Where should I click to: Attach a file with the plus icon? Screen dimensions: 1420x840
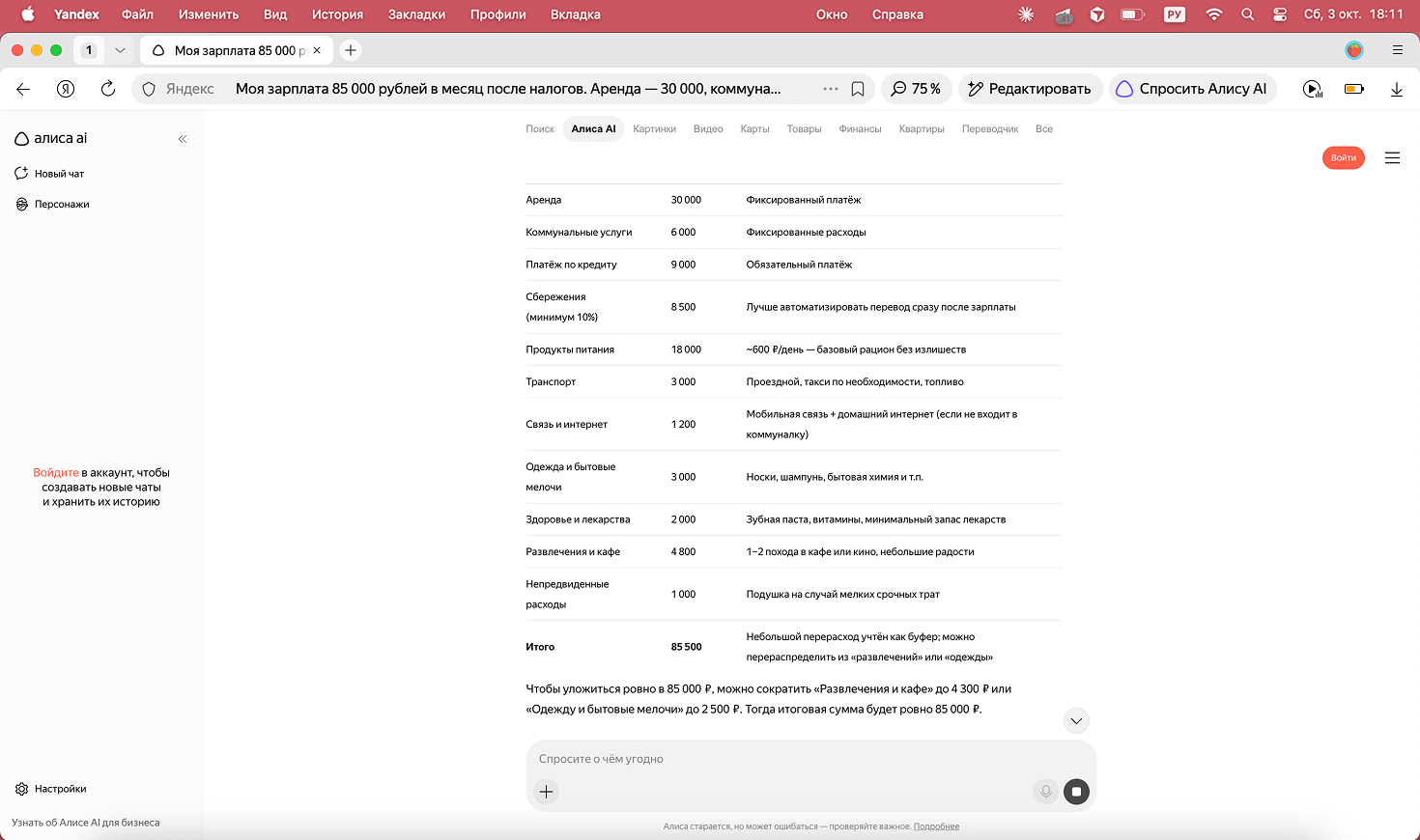[547, 792]
